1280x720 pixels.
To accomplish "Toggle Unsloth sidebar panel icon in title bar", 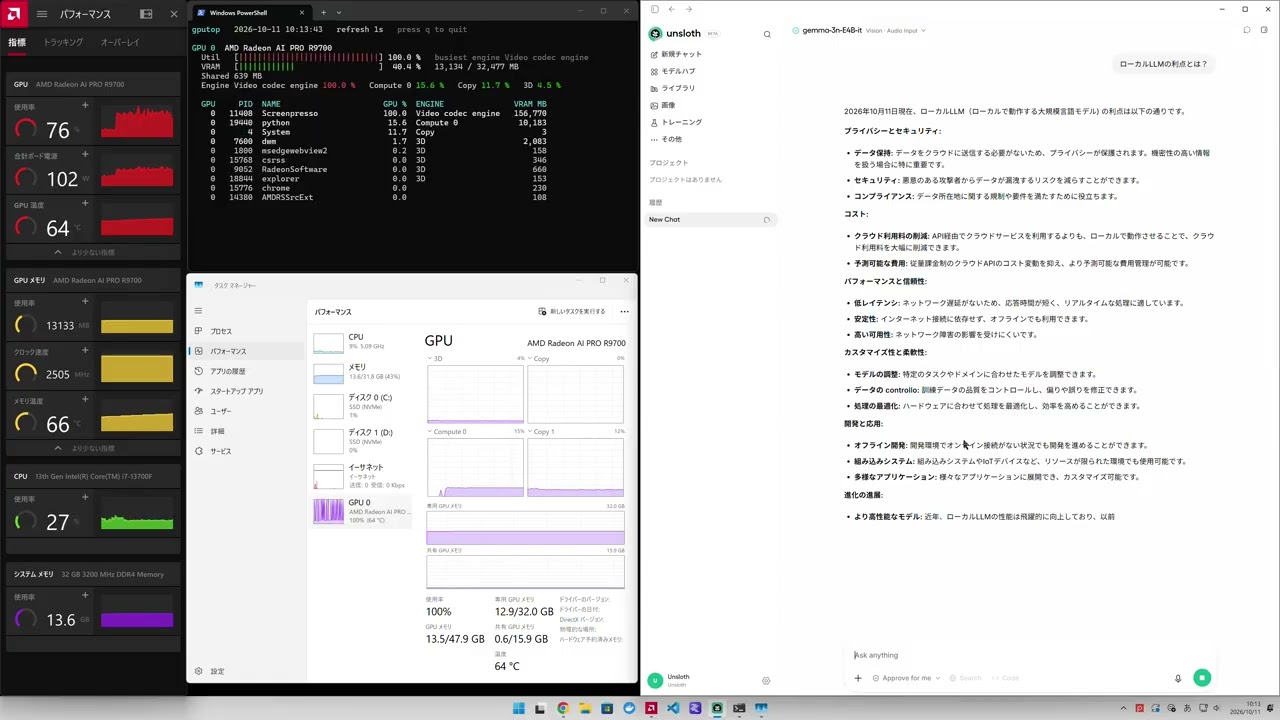I will pyautogui.click(x=655, y=9).
